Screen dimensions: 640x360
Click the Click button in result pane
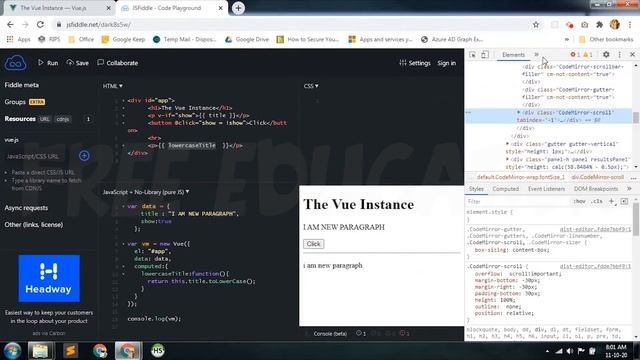[313, 244]
